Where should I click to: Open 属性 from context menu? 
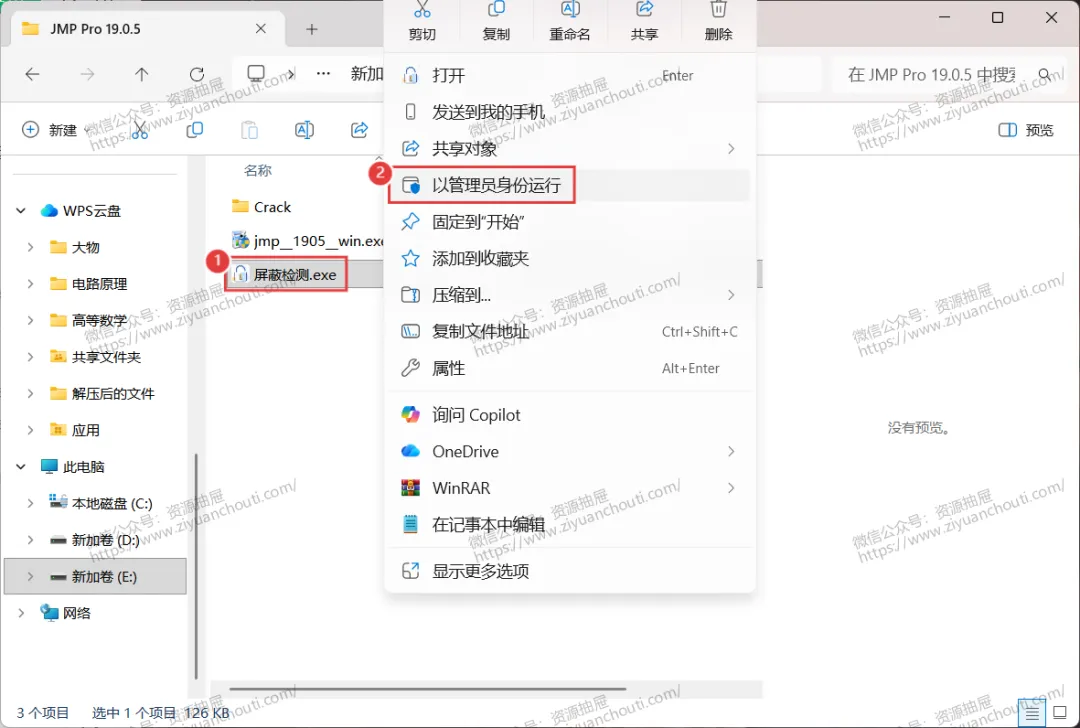570,368
